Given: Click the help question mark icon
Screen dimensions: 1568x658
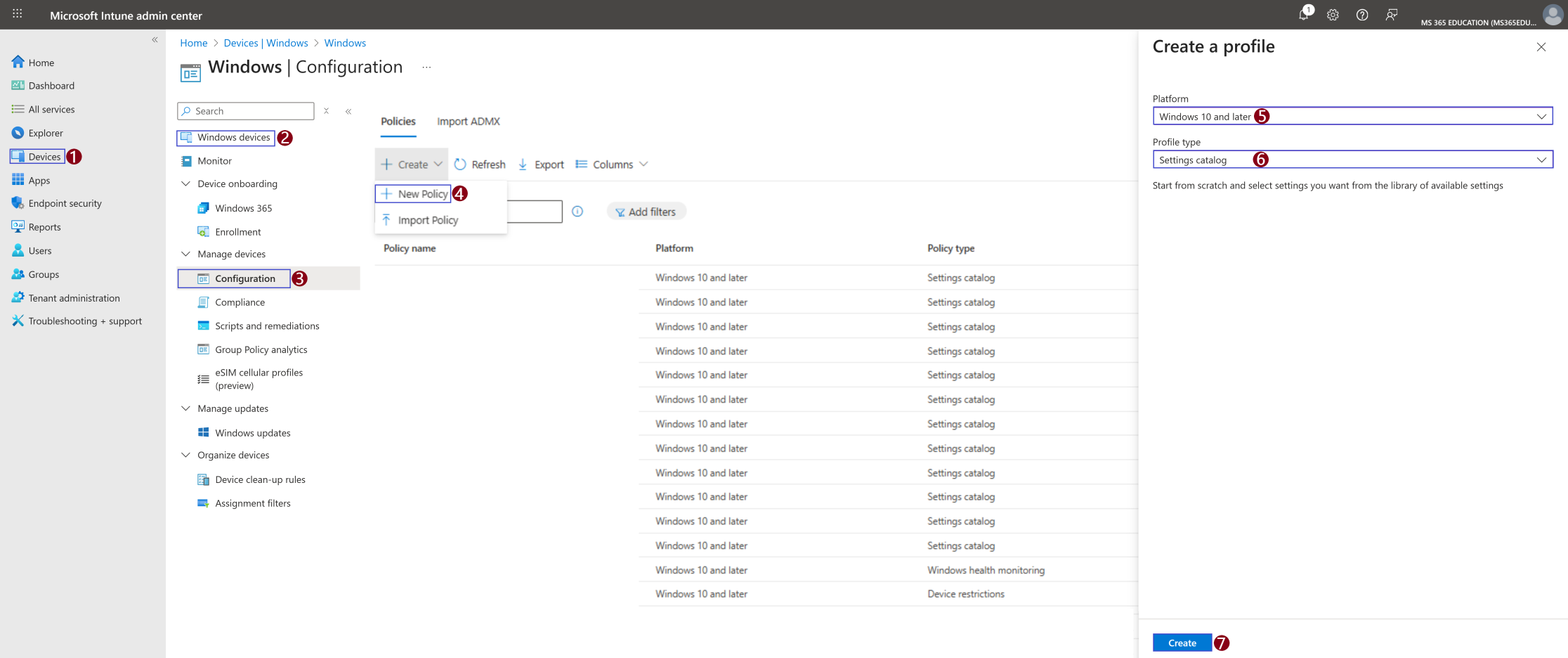Looking at the screenshot, I should pos(1362,15).
